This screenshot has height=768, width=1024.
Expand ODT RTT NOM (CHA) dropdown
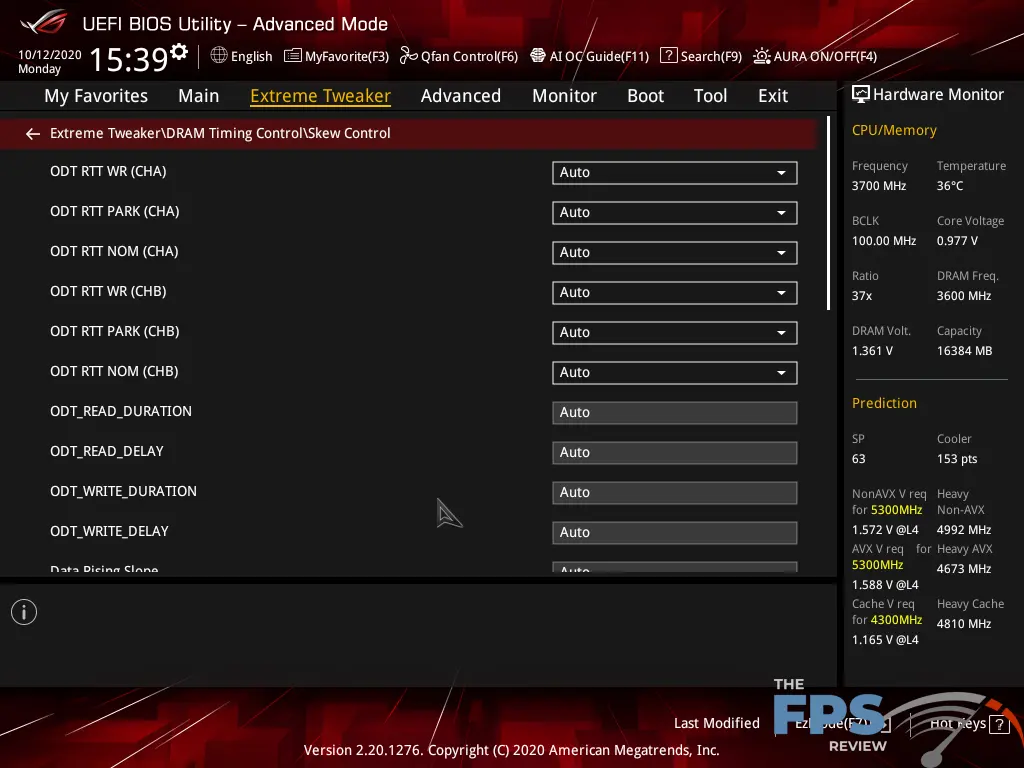(x=675, y=253)
